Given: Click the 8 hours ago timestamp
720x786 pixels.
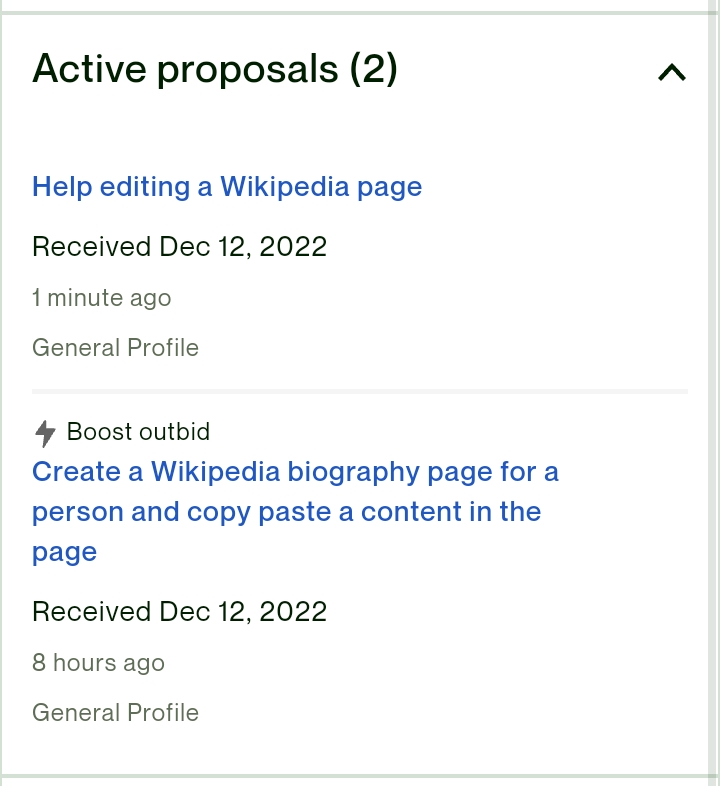Looking at the screenshot, I should coord(98,663).
